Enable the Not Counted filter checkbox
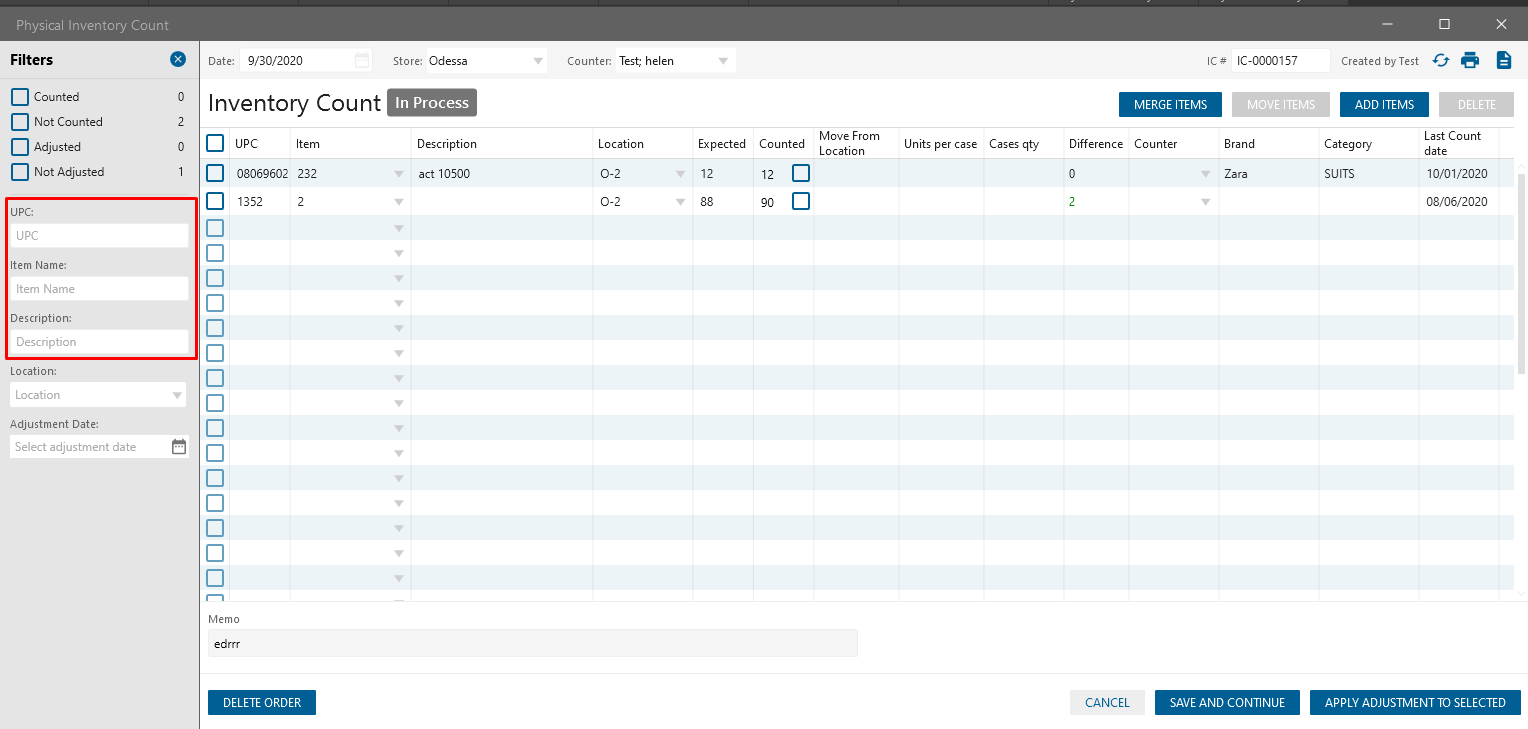This screenshot has width=1528, height=729. (x=20, y=122)
